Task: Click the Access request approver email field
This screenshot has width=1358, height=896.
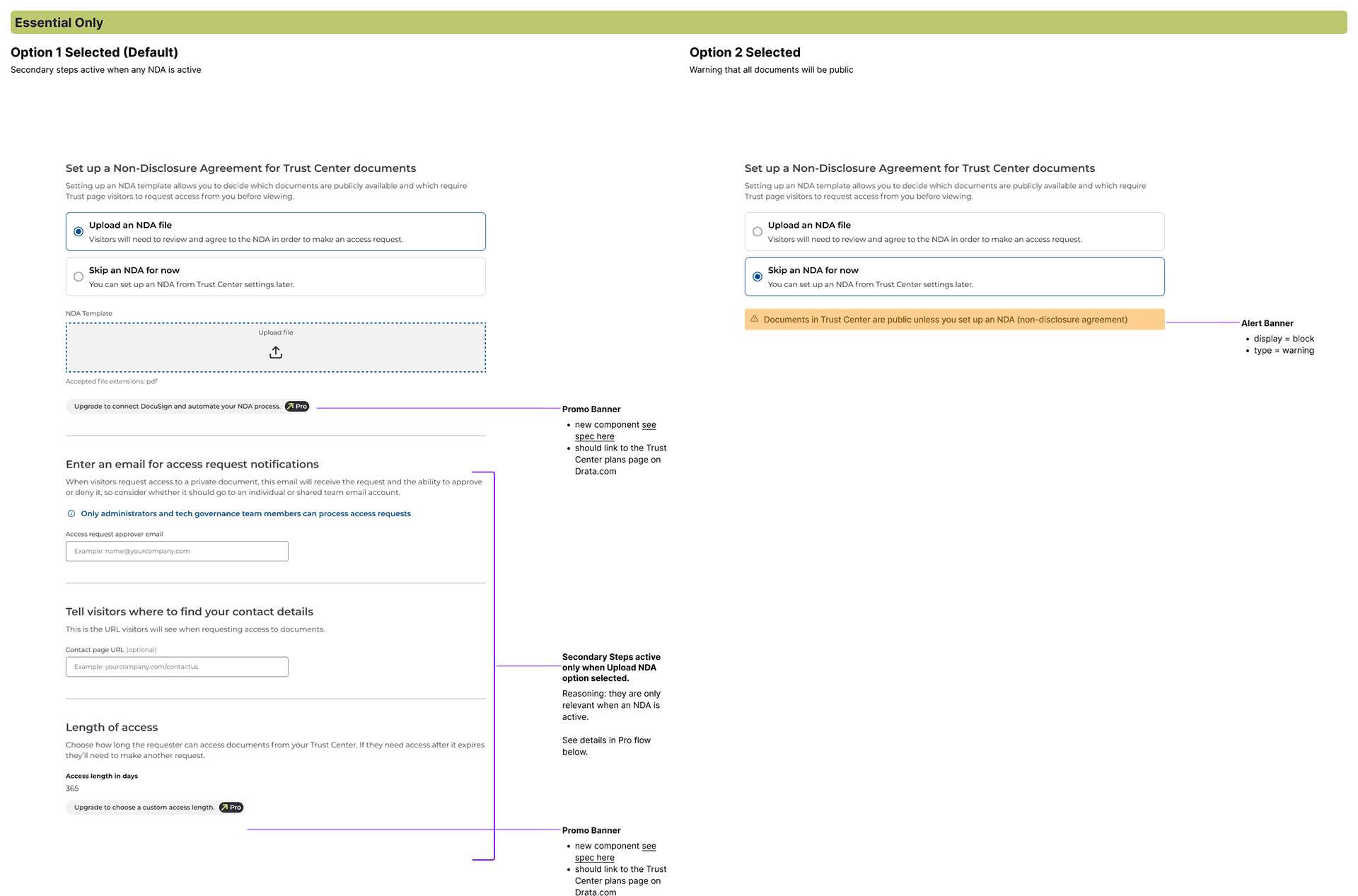Action: point(177,552)
